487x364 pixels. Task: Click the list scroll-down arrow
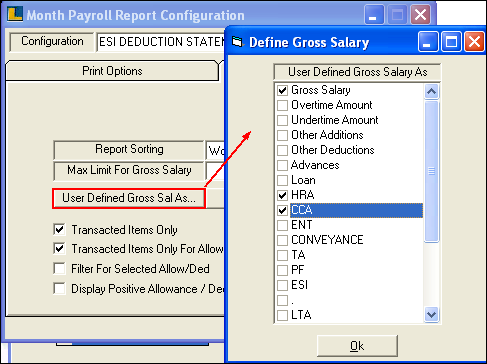click(x=431, y=314)
